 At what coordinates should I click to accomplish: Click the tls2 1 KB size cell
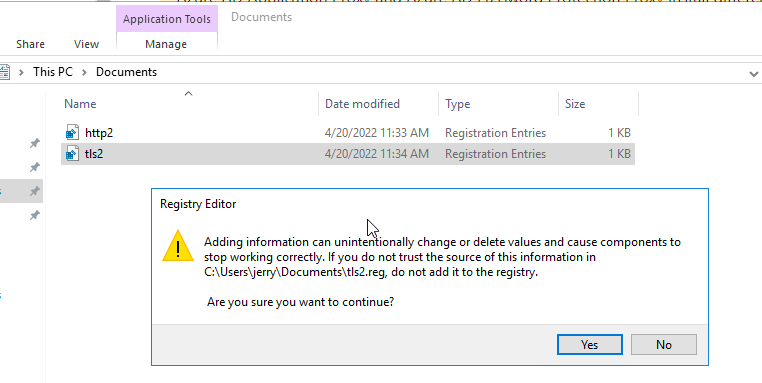coord(619,154)
